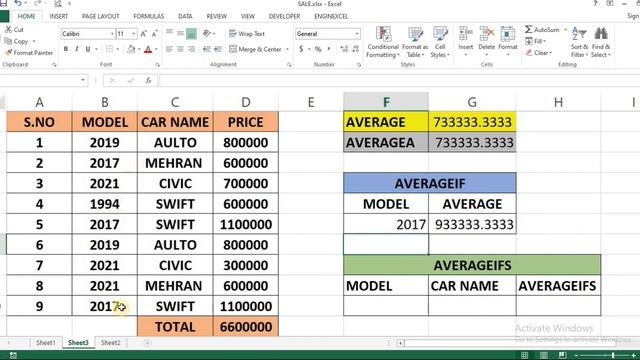Image resolution: width=640 pixels, height=360 pixels.
Task: Click the Cut scissors icon
Action: coord(8,30)
